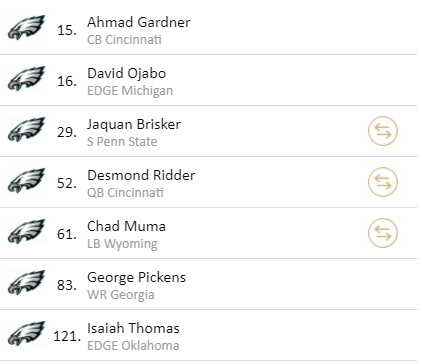Open David Ojabo player name
This screenshot has width=422, height=364.
tap(126, 74)
